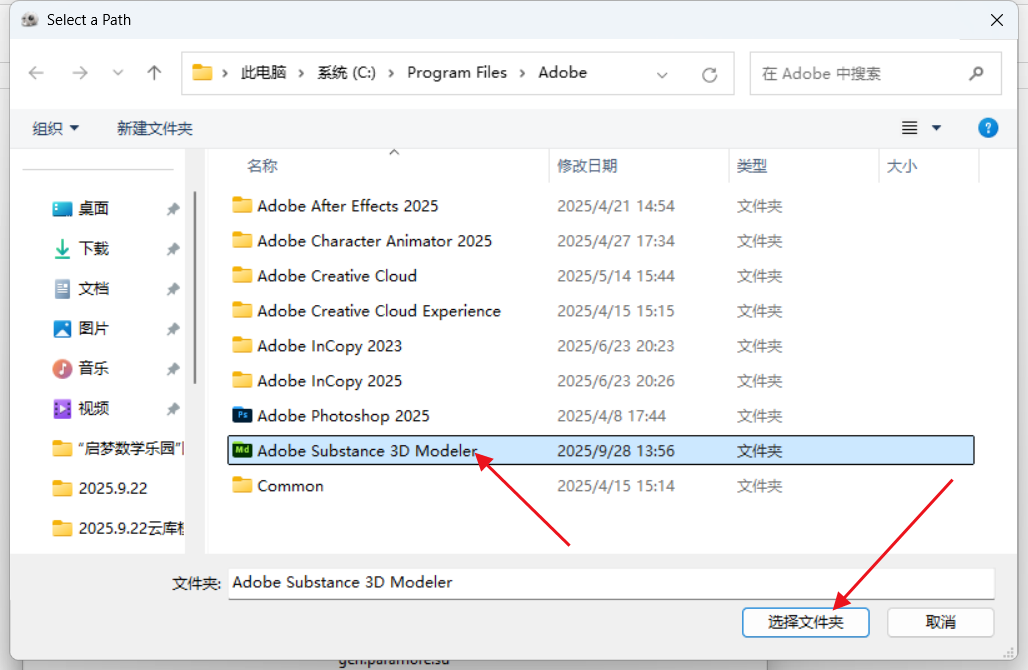Image resolution: width=1028 pixels, height=670 pixels.
Task: Jump to 系统 (C:) in the breadcrumb
Action: pyautogui.click(x=347, y=72)
